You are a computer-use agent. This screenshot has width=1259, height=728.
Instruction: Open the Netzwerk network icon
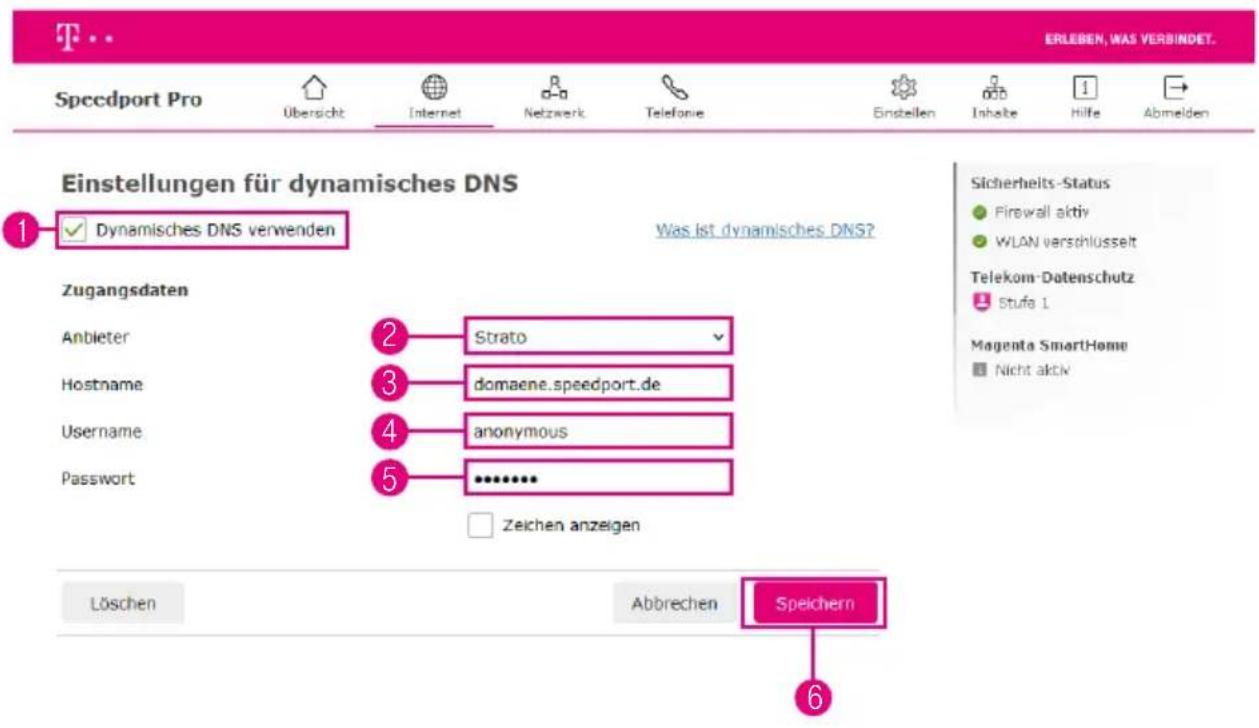coord(552,87)
